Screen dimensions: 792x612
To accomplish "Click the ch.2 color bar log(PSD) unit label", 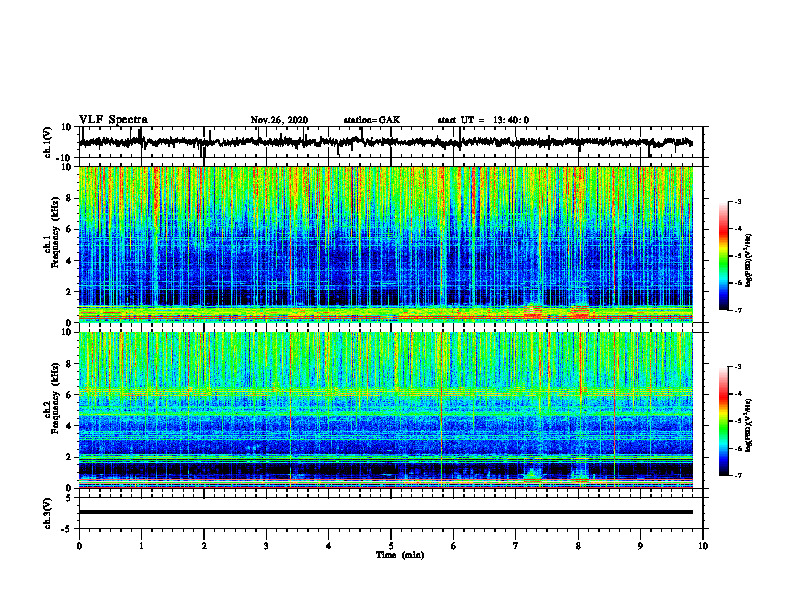I will [x=748, y=426].
